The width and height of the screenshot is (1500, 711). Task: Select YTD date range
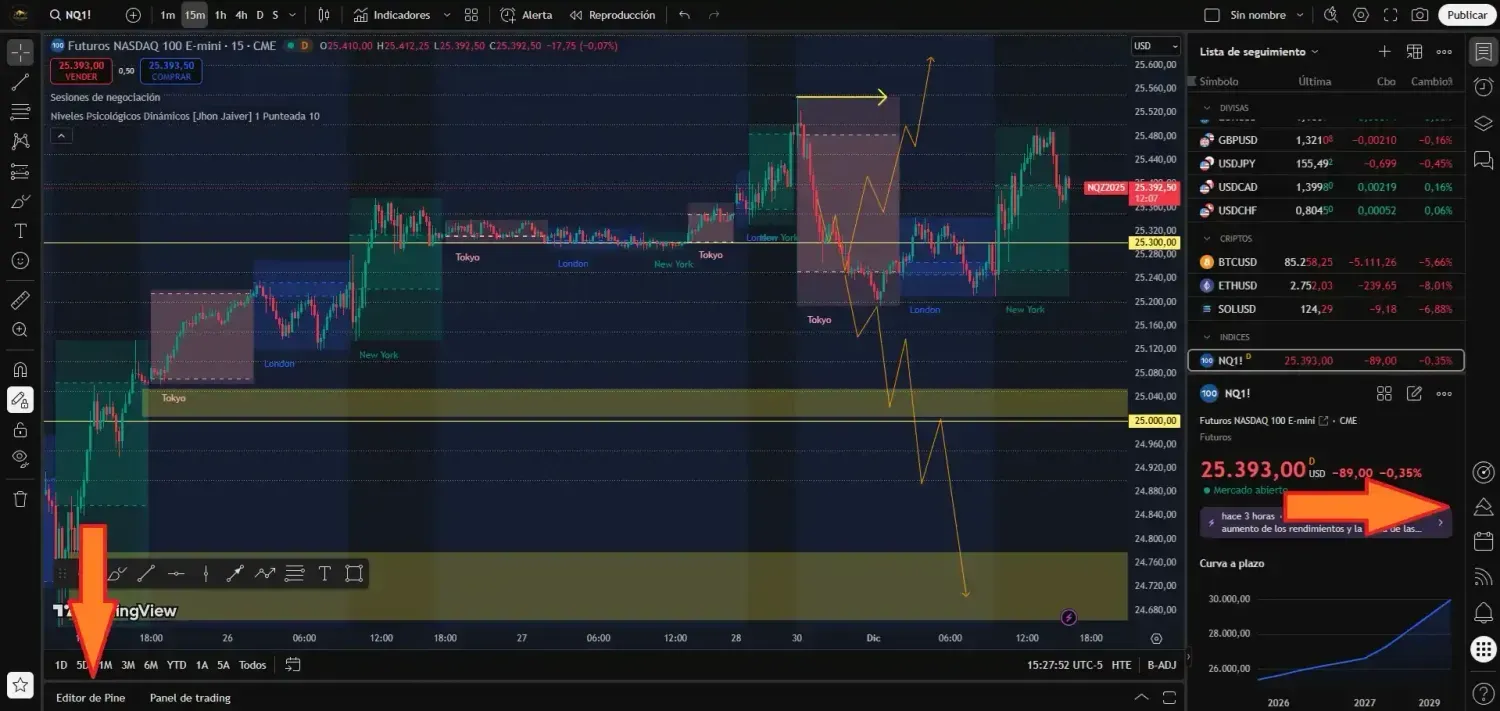(x=176, y=665)
